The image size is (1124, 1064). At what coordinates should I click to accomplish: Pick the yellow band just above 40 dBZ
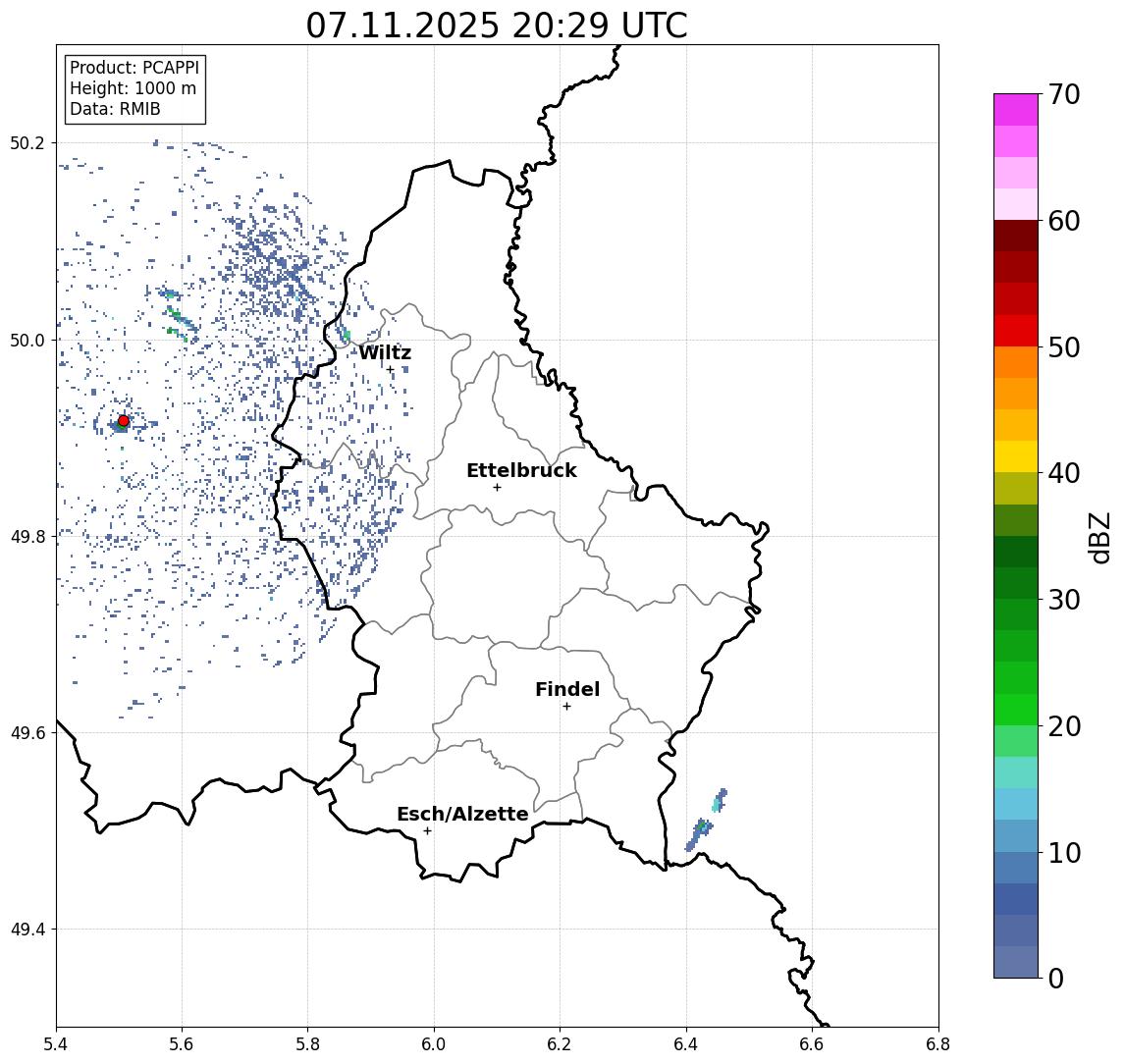coord(1016,456)
